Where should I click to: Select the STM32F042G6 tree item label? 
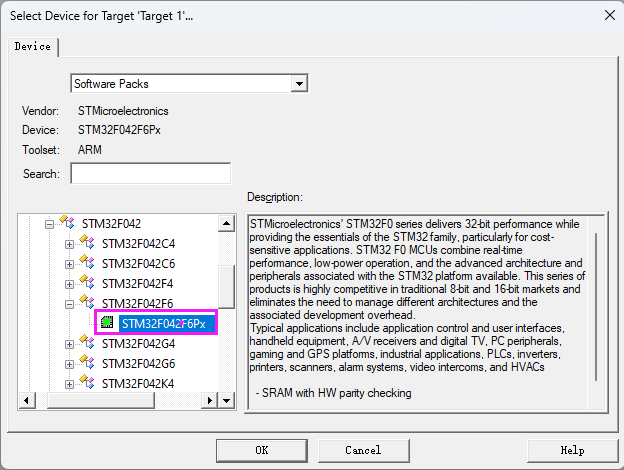pos(138,363)
